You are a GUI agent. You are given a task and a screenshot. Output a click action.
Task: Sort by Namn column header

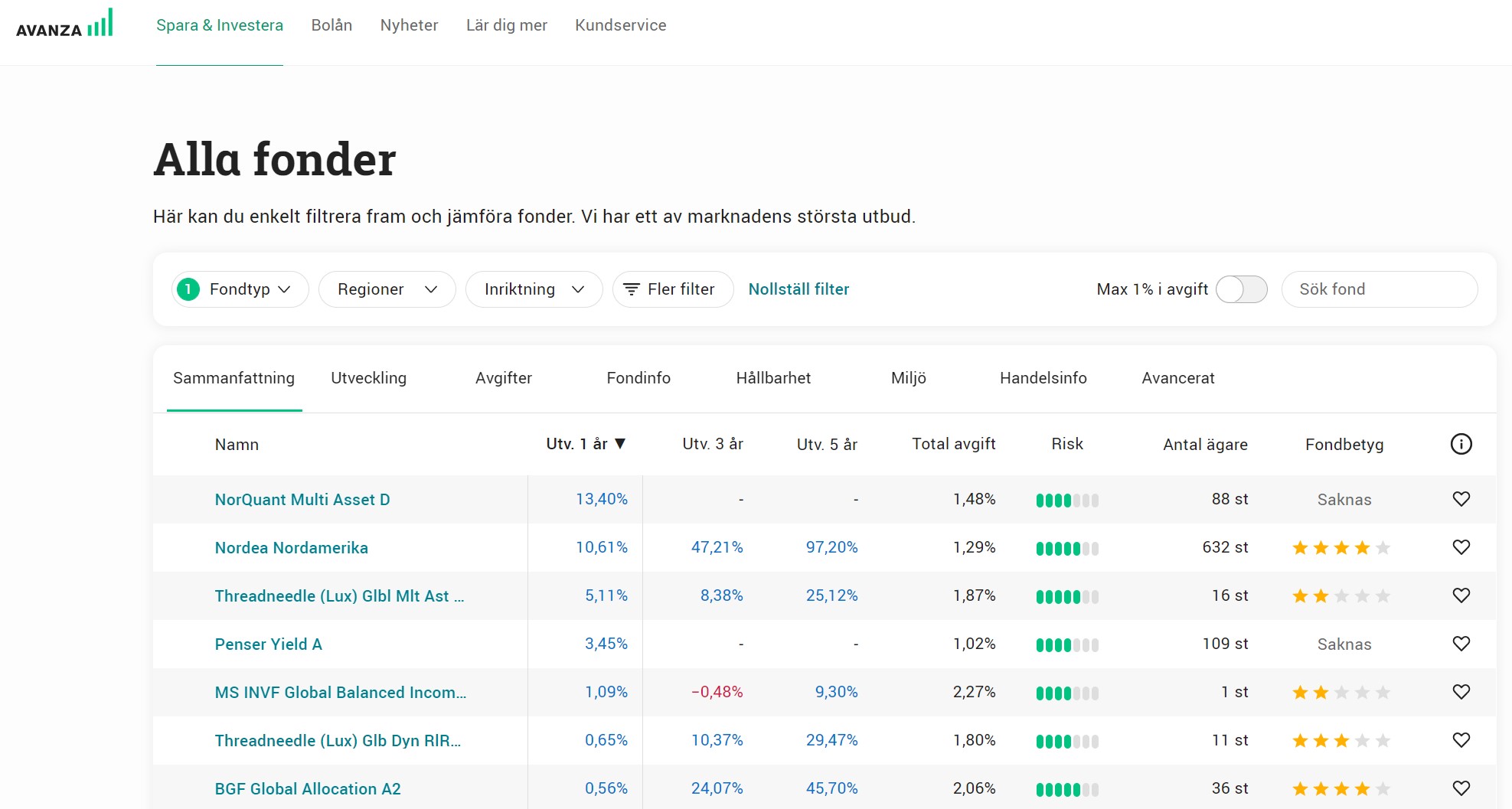tap(237, 444)
